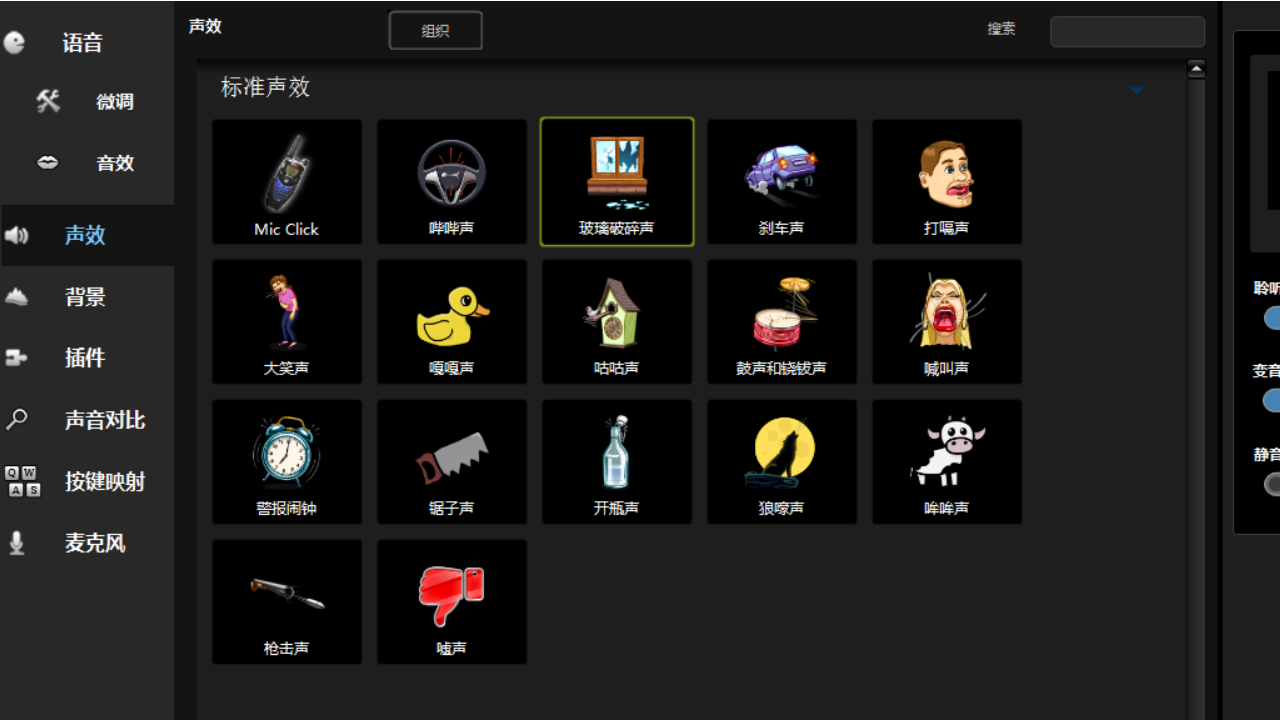The image size is (1280, 720).
Task: Trigger the 嘎嘎声 duck sound
Action: [x=451, y=321]
